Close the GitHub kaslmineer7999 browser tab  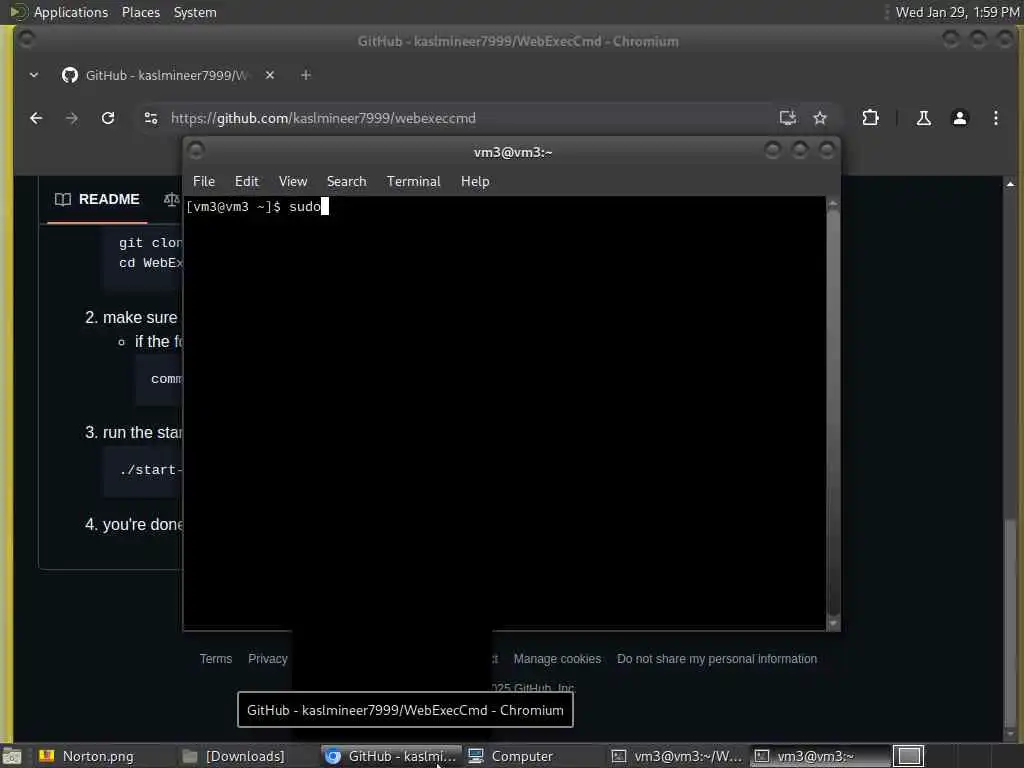(x=270, y=75)
